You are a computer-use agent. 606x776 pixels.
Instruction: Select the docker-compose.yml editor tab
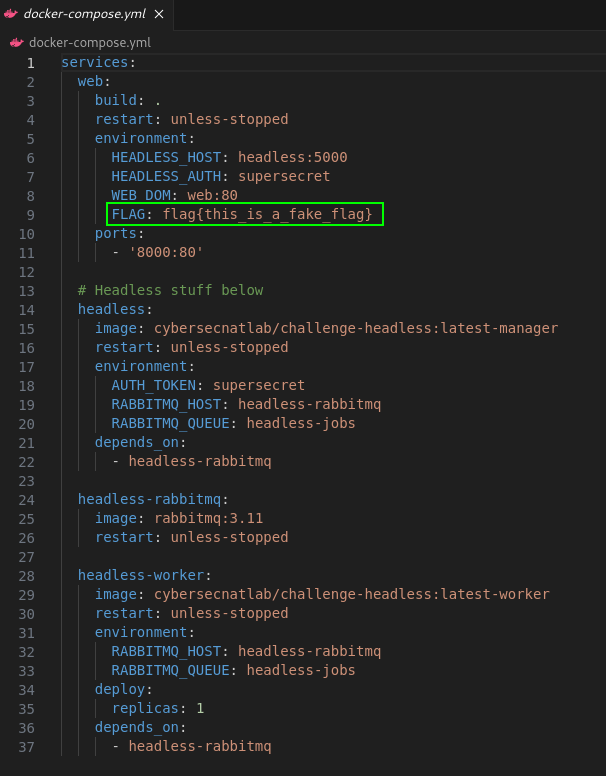point(87,15)
